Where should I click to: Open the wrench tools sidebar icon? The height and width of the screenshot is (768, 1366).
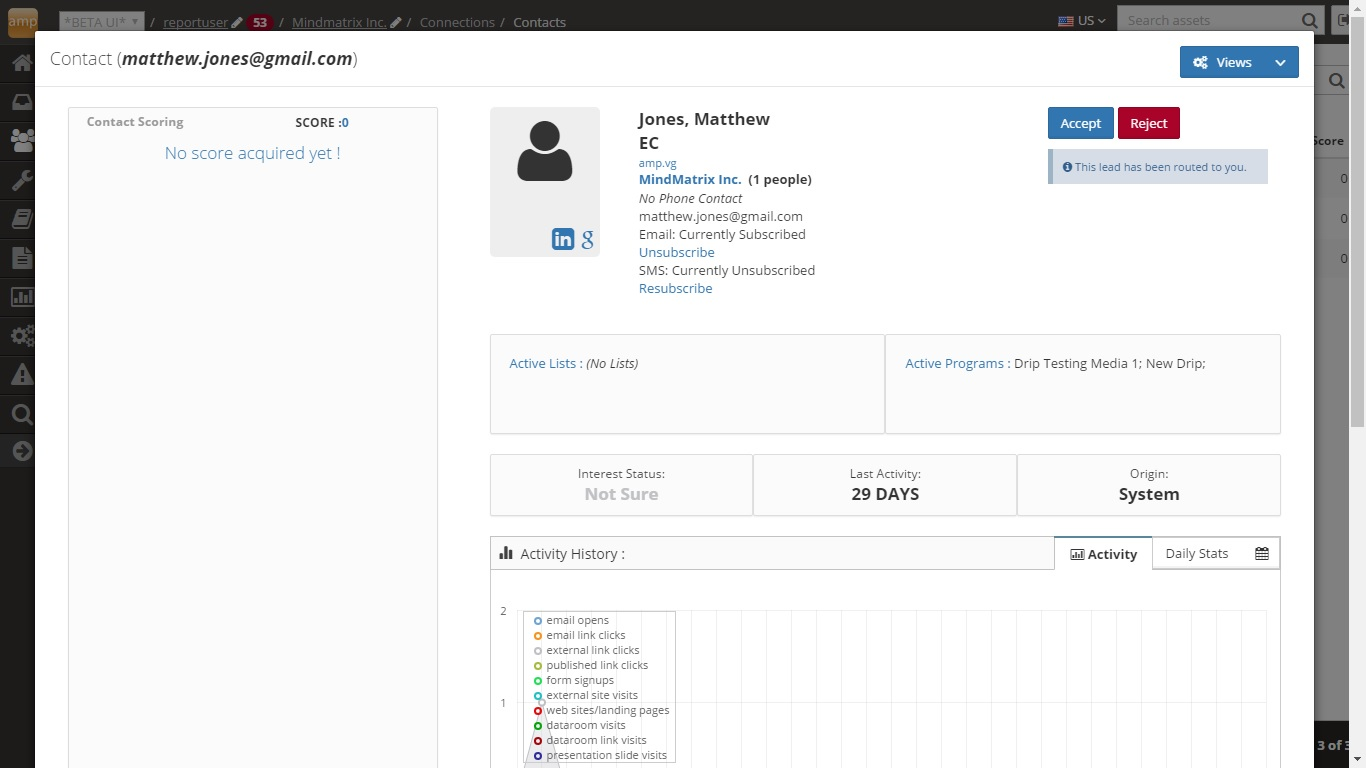pos(21,181)
